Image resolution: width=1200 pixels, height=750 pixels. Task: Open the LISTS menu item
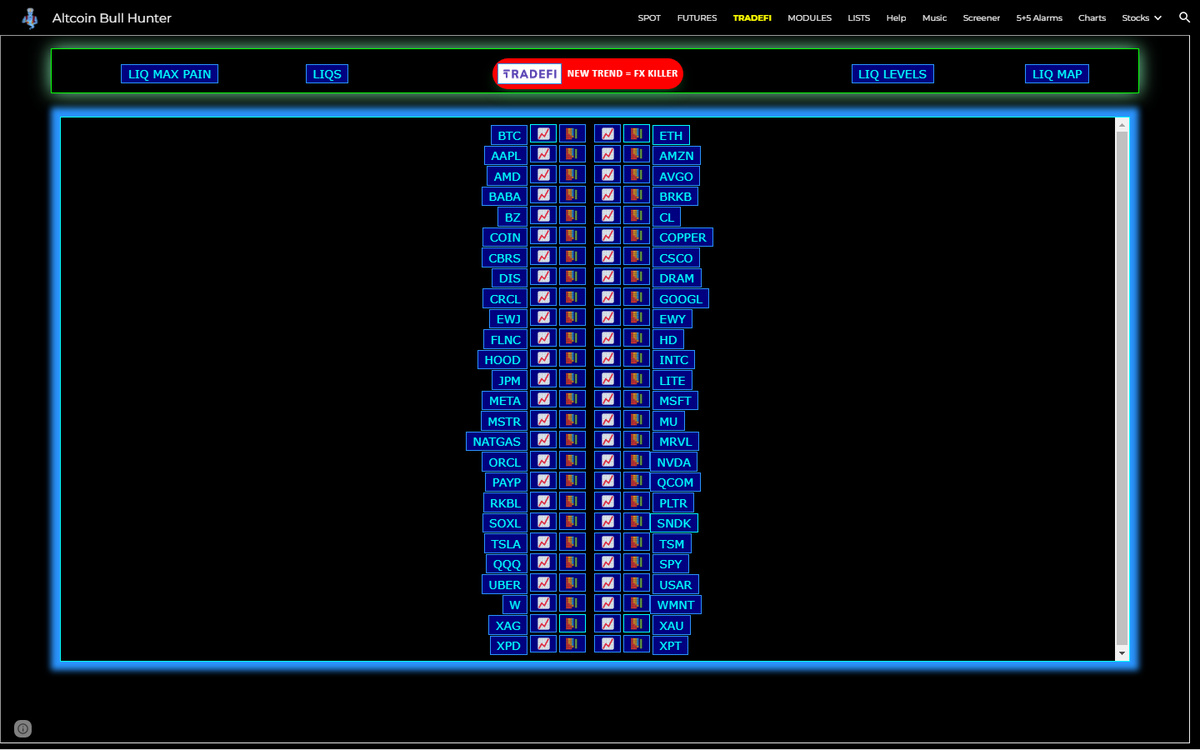[859, 18]
